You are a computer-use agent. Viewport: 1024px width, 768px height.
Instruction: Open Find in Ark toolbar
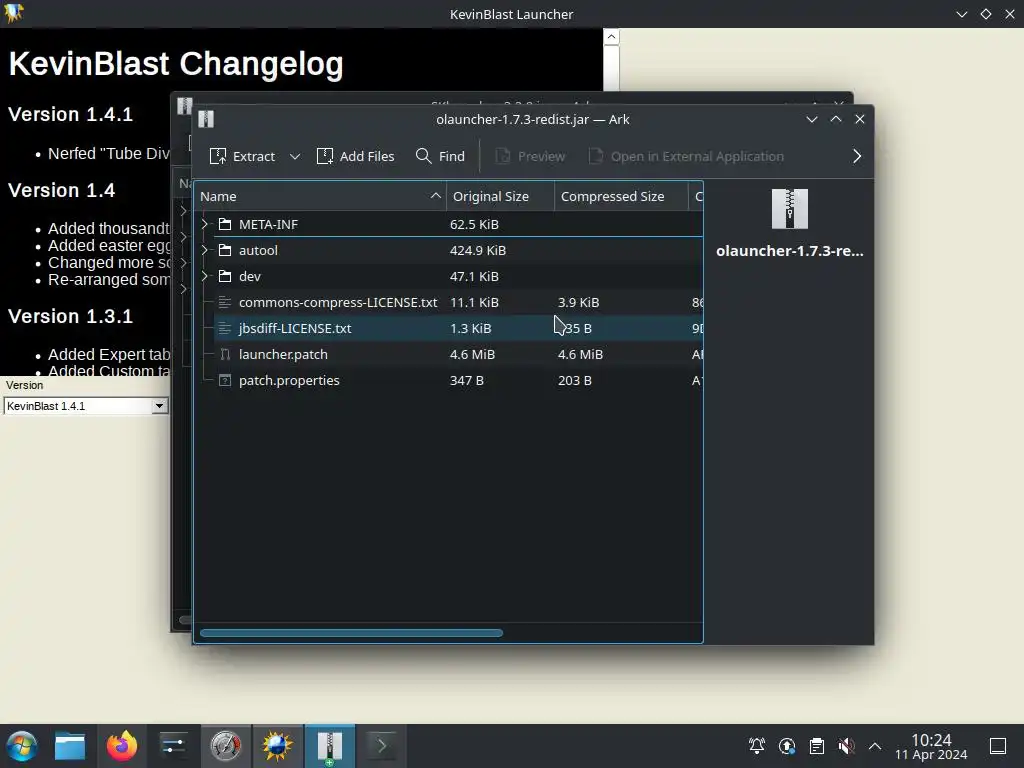440,156
